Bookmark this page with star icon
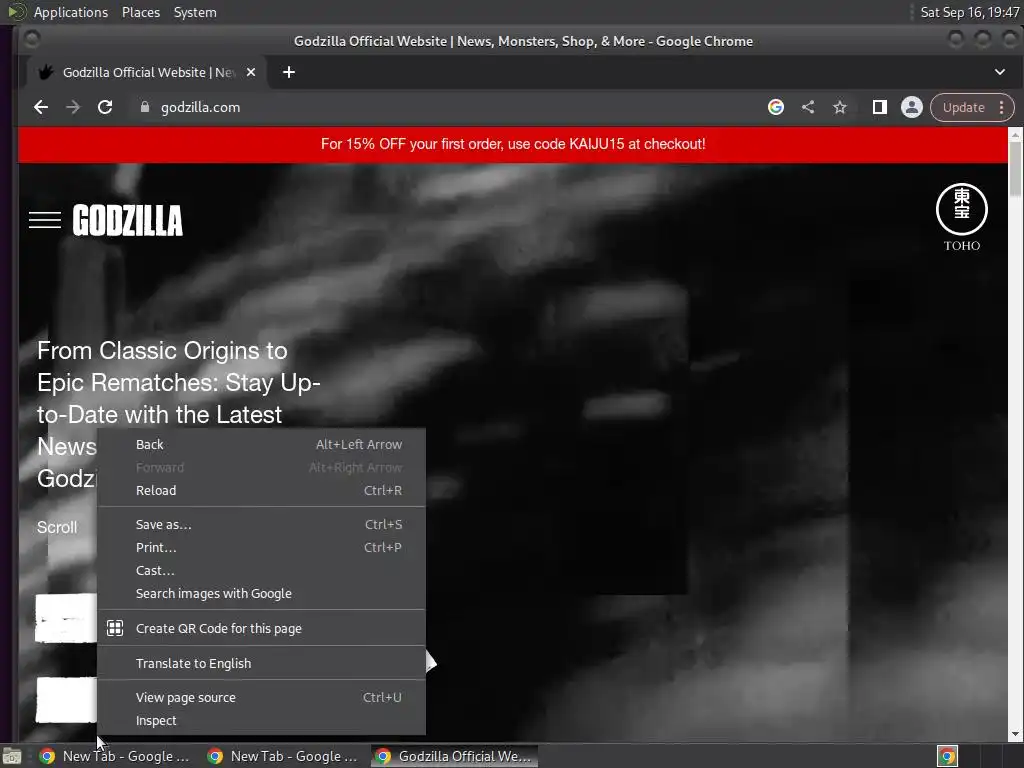Image resolution: width=1024 pixels, height=768 pixels. coord(840,107)
